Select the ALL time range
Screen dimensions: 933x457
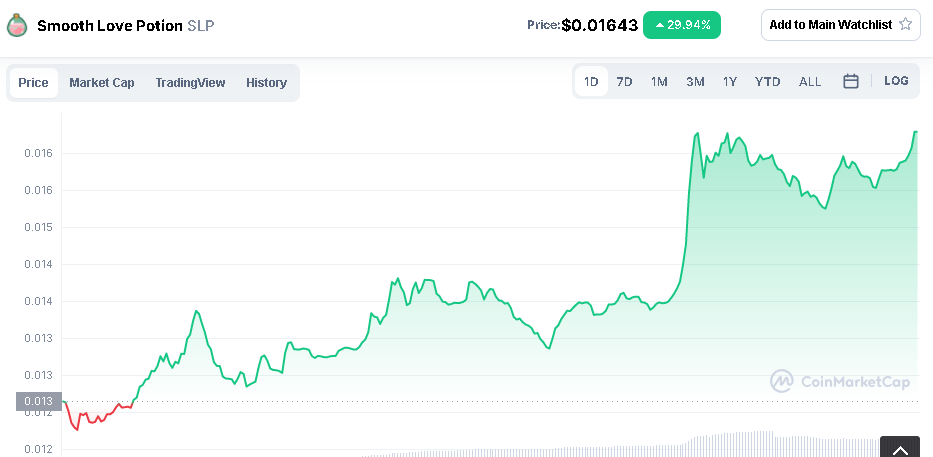(810, 82)
